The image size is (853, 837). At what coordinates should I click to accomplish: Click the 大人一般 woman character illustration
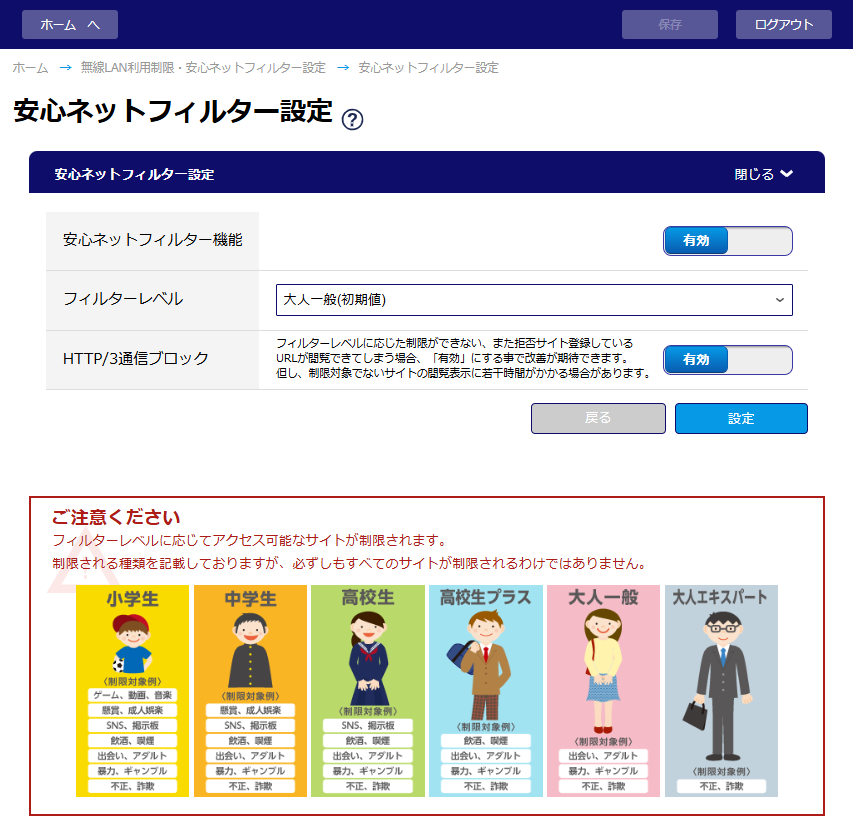click(603, 671)
